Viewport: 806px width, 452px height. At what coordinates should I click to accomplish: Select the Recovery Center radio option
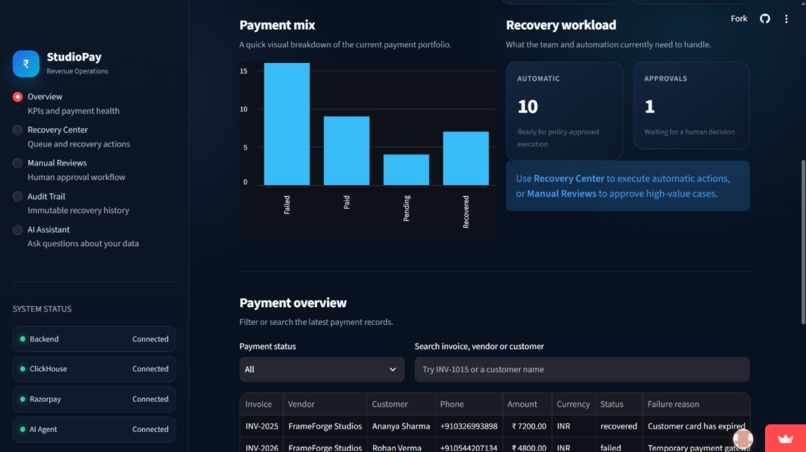pyautogui.click(x=17, y=130)
